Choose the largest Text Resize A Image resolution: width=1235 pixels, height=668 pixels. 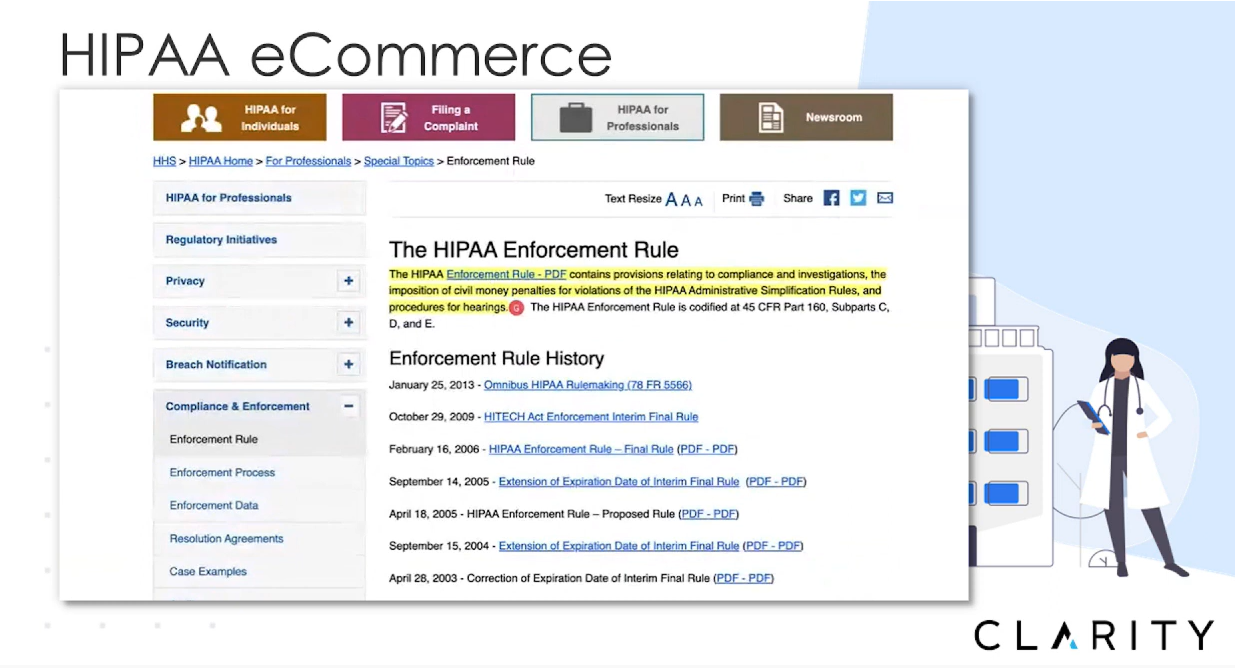point(671,199)
